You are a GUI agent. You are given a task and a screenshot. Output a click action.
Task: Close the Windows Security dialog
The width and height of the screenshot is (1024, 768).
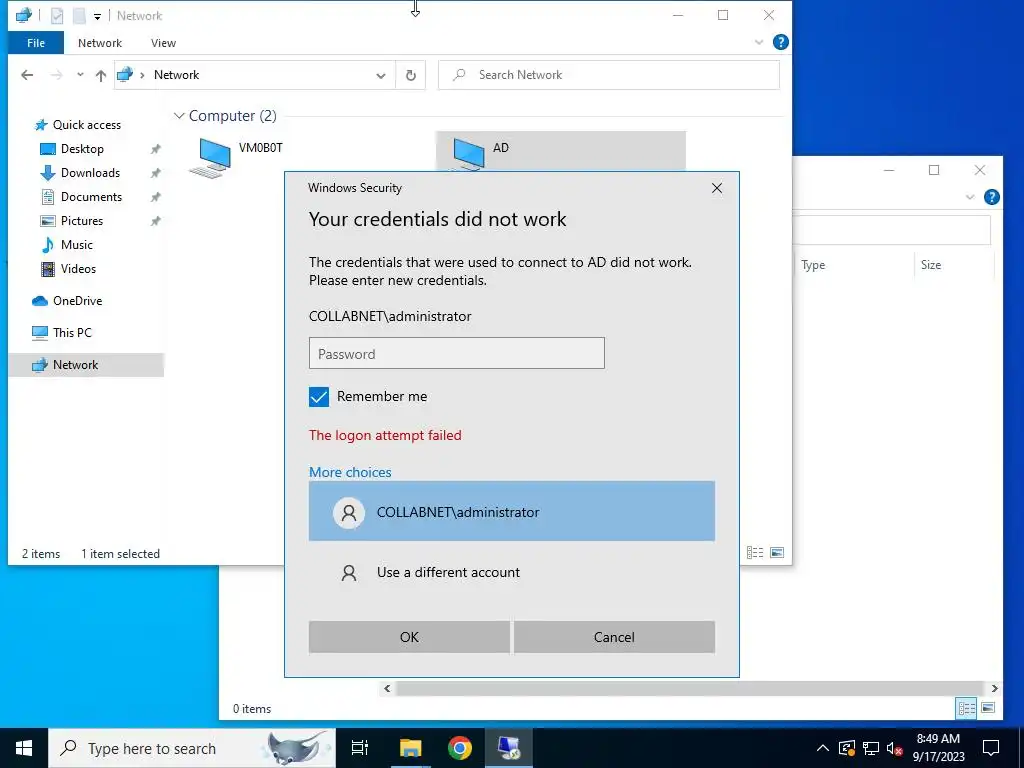tap(716, 188)
